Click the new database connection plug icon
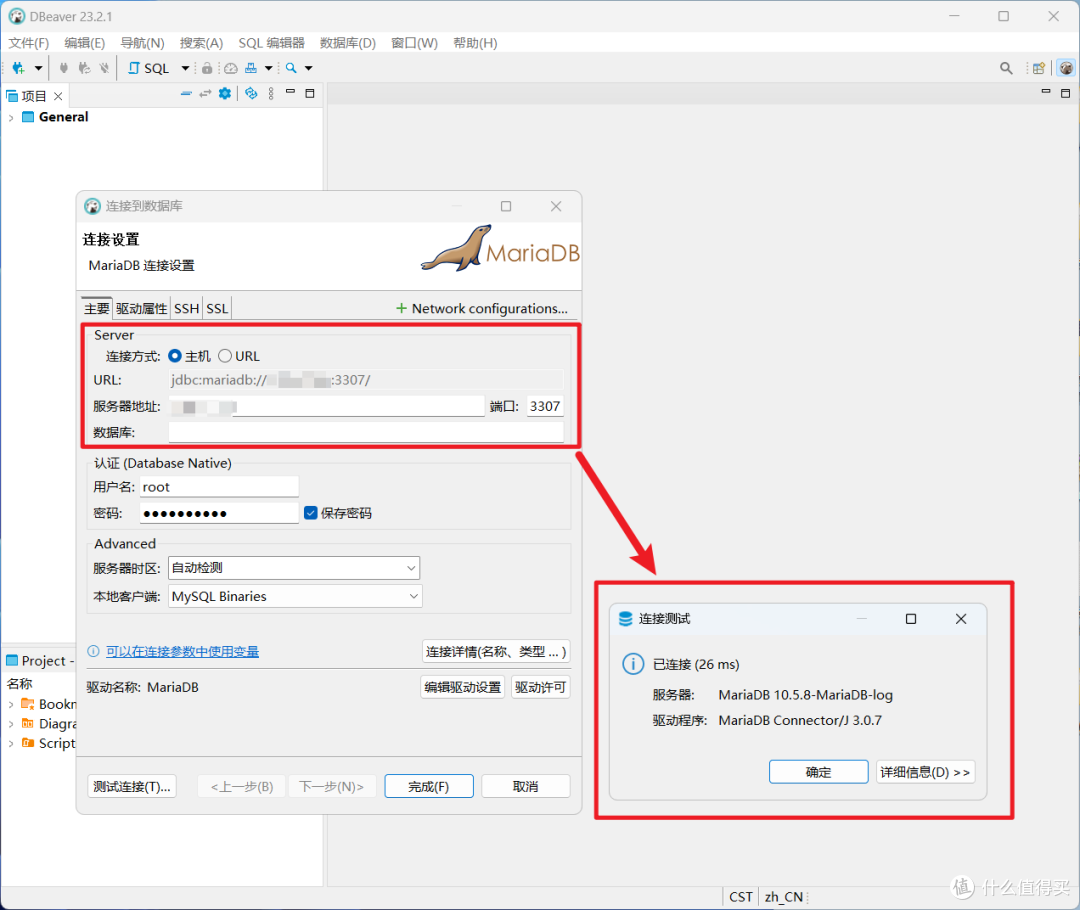This screenshot has width=1080, height=910. point(18,68)
